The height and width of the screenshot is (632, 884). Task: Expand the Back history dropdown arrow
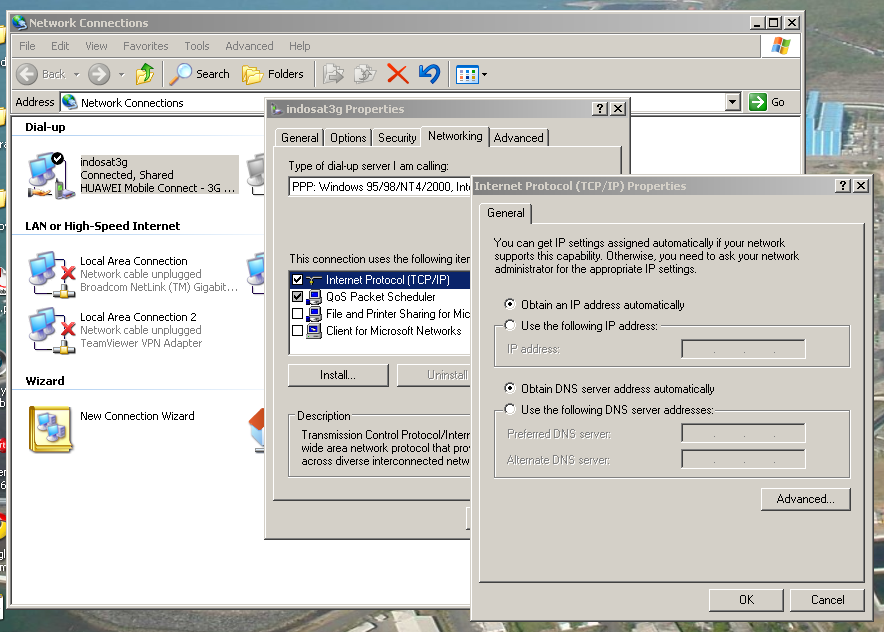tap(77, 74)
